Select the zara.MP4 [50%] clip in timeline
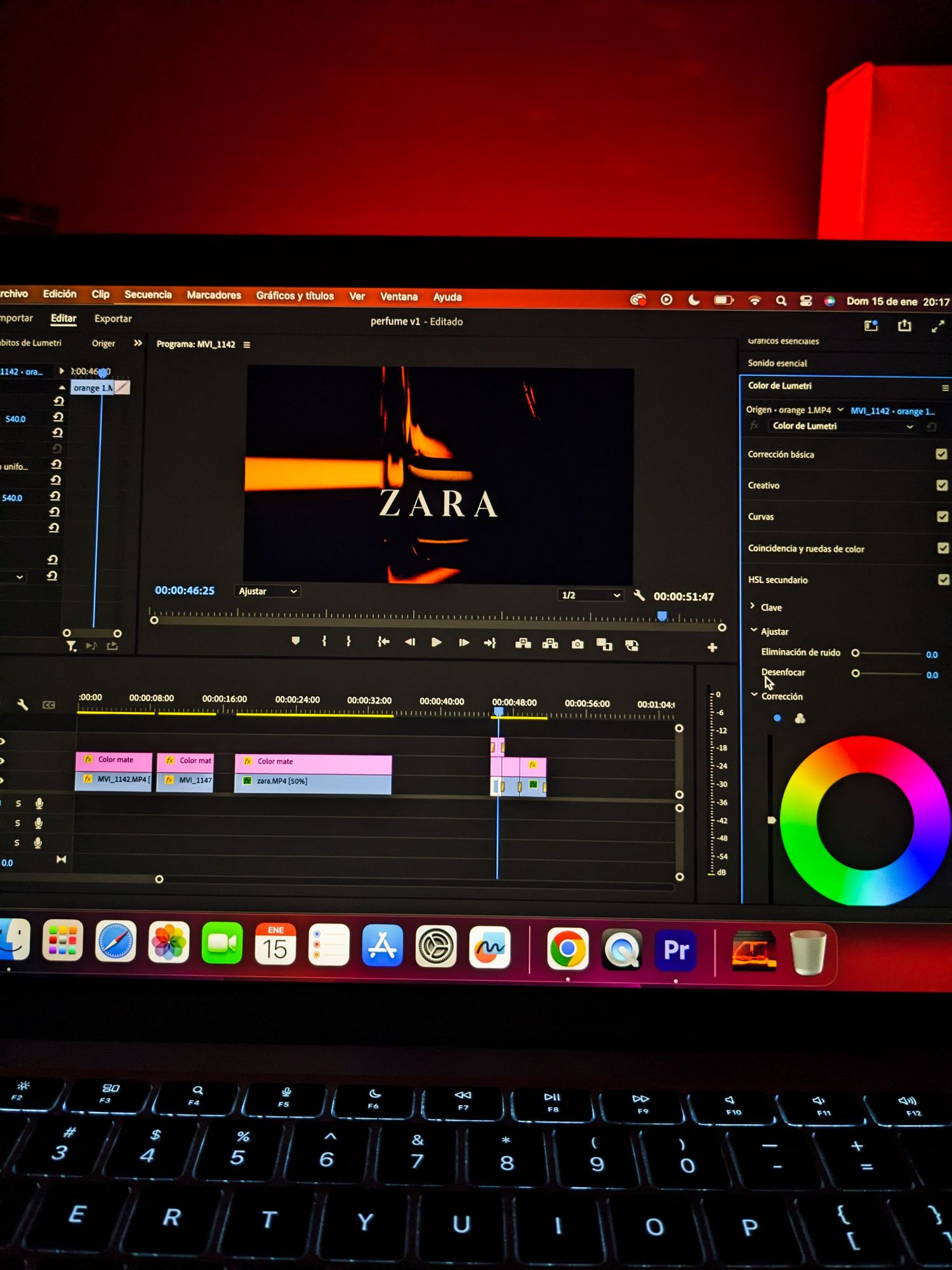Screen dimensions: 952x1270 click(x=313, y=782)
